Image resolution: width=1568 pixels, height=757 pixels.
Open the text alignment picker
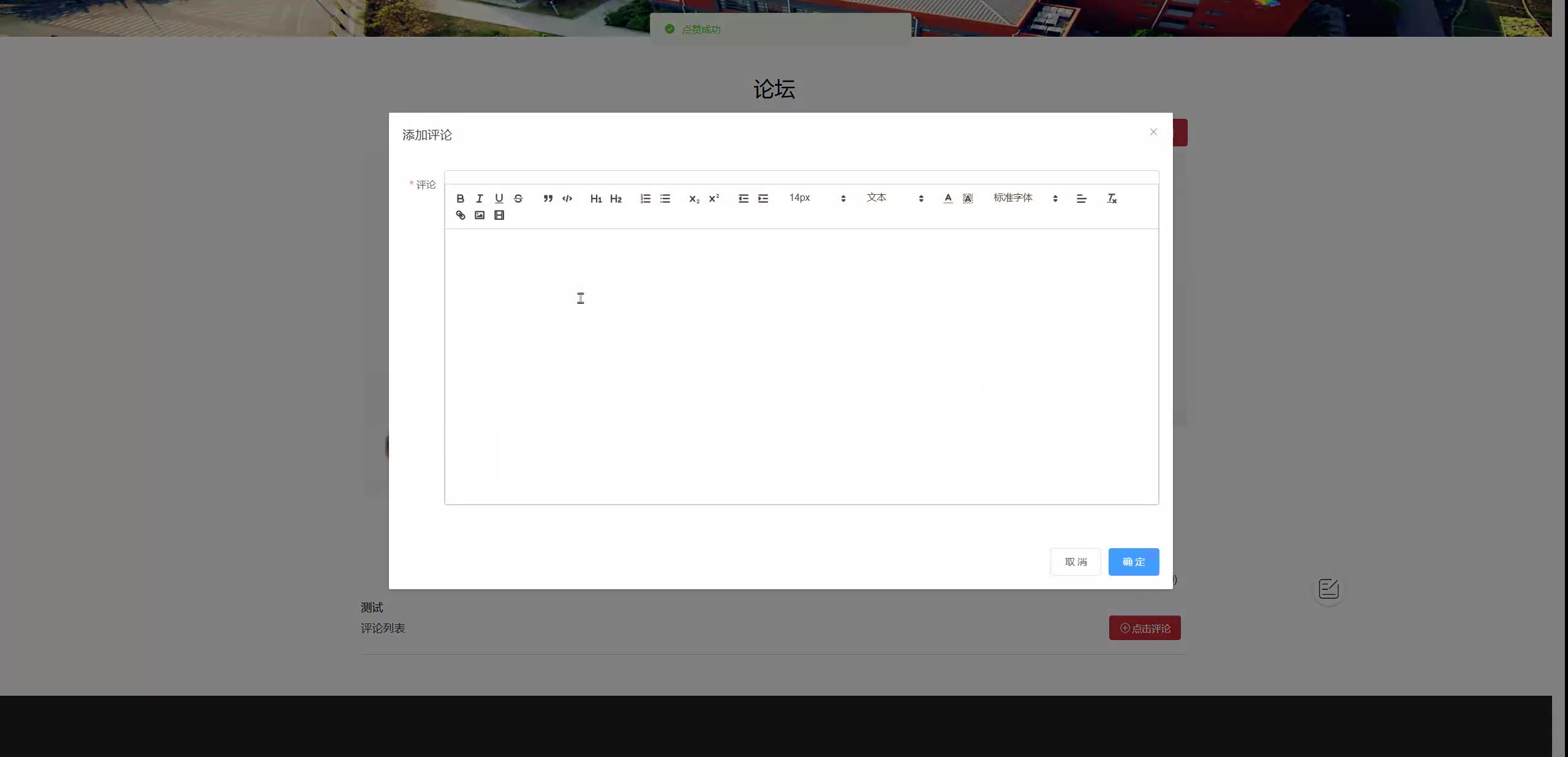(1081, 198)
